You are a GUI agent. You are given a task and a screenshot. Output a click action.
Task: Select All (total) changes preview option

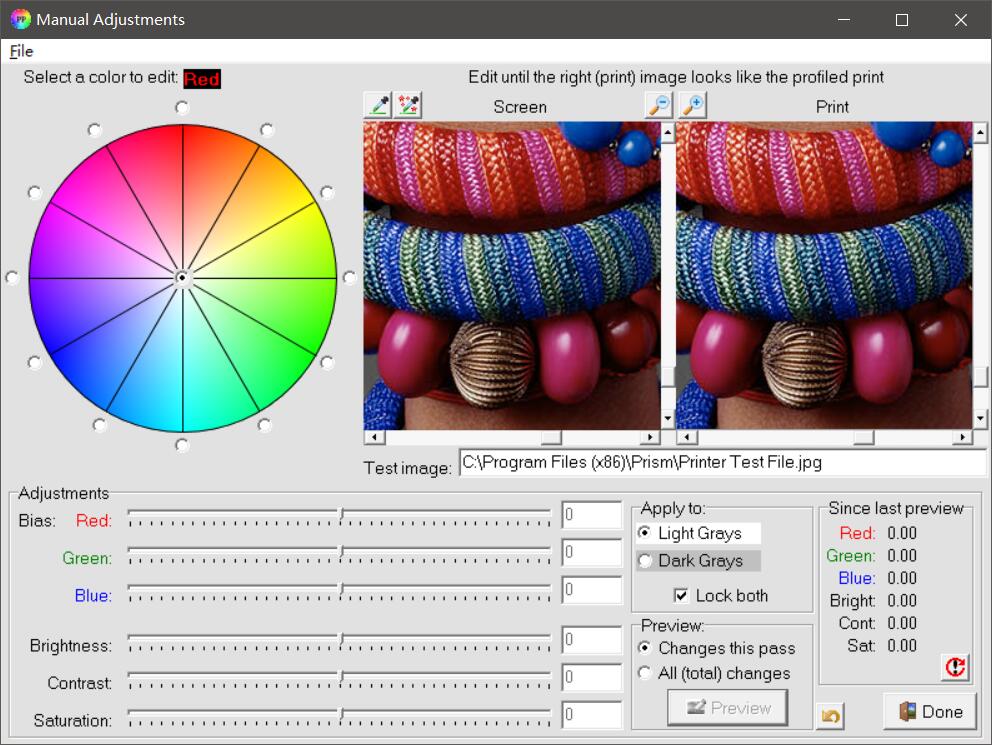click(645, 673)
